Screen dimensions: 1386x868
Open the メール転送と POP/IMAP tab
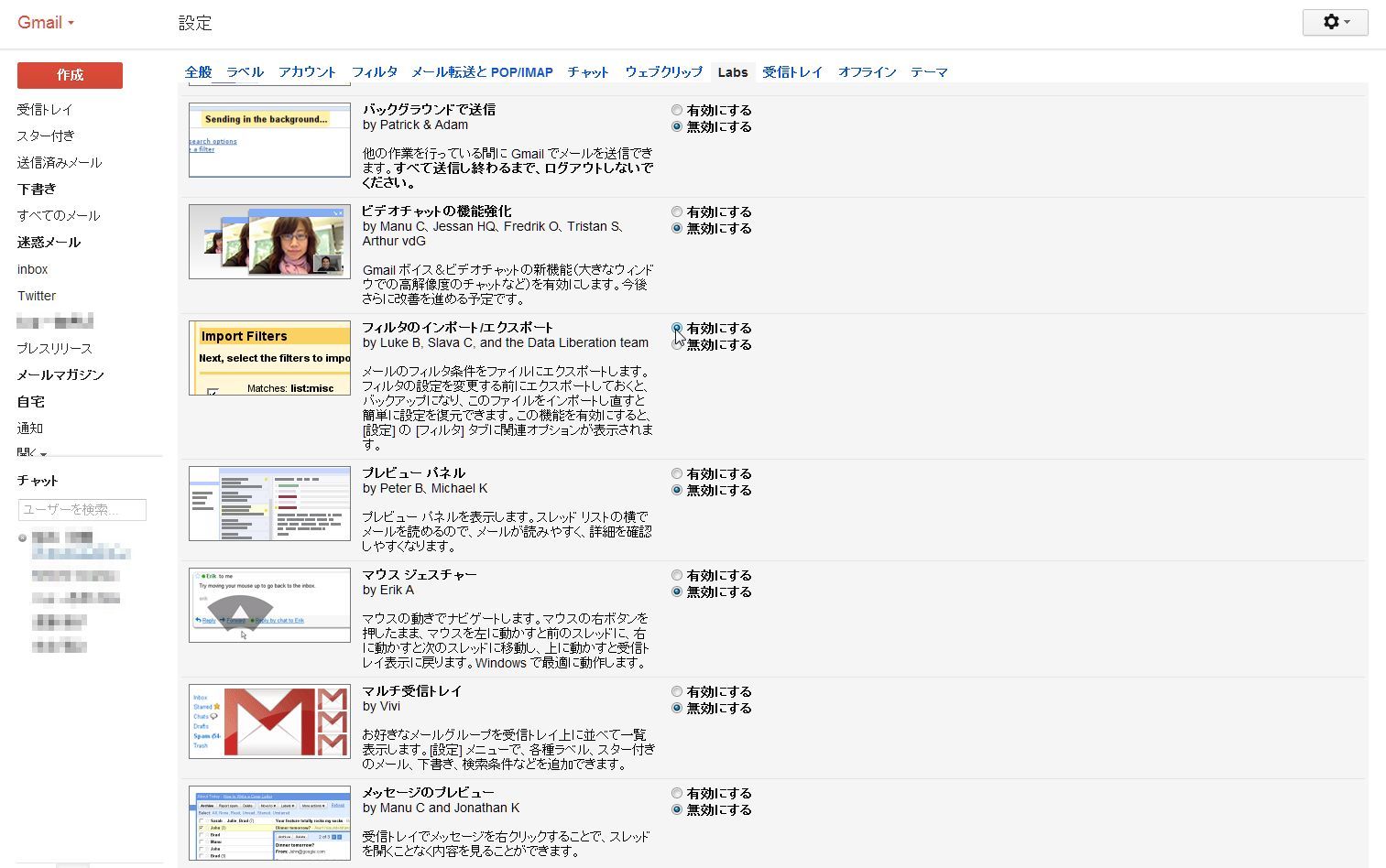482,71
